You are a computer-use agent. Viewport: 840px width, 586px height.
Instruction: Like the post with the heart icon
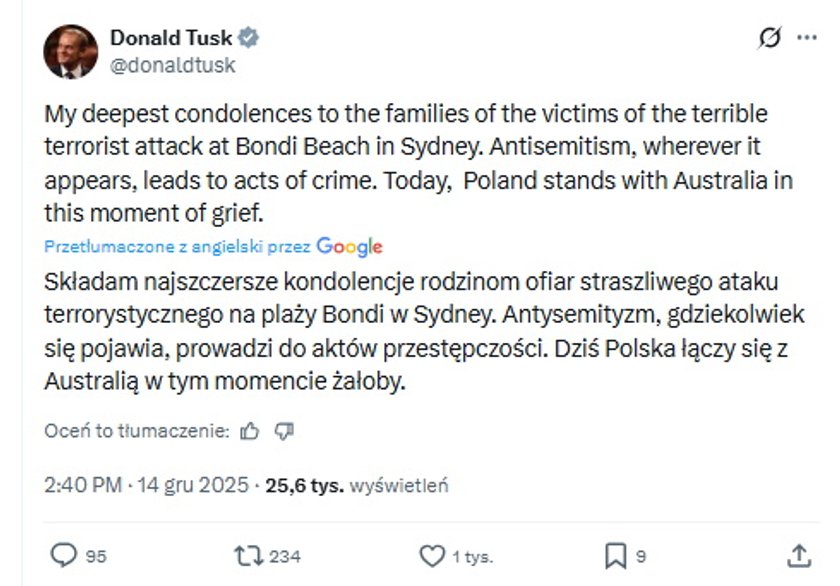click(431, 555)
